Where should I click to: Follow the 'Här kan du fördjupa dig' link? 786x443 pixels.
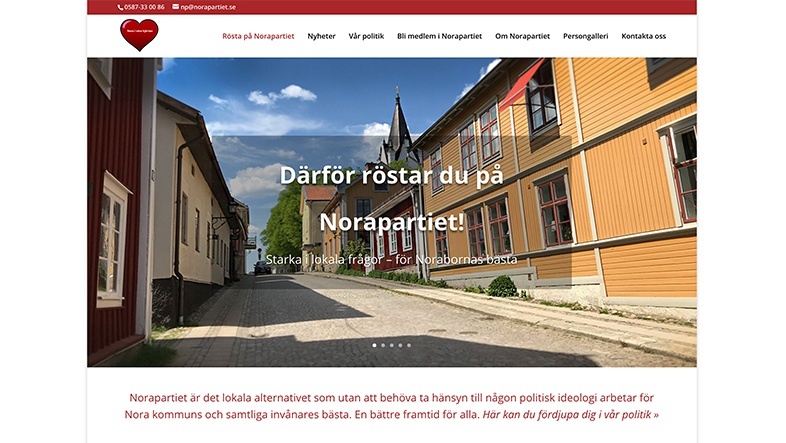[x=570, y=415]
